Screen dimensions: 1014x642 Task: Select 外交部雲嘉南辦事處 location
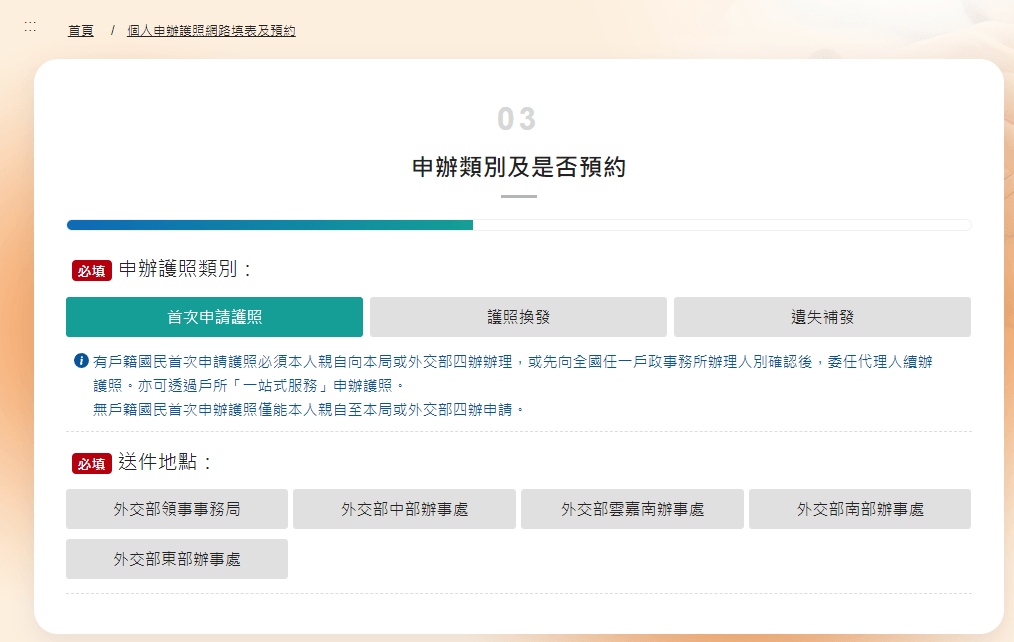tap(632, 509)
